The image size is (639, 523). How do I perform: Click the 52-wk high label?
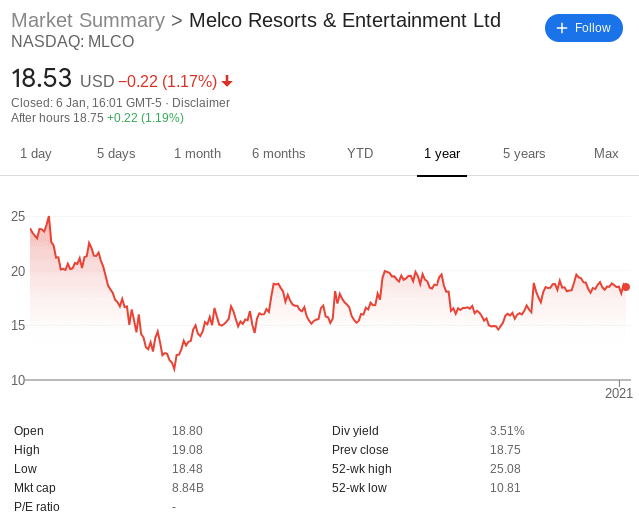362,469
